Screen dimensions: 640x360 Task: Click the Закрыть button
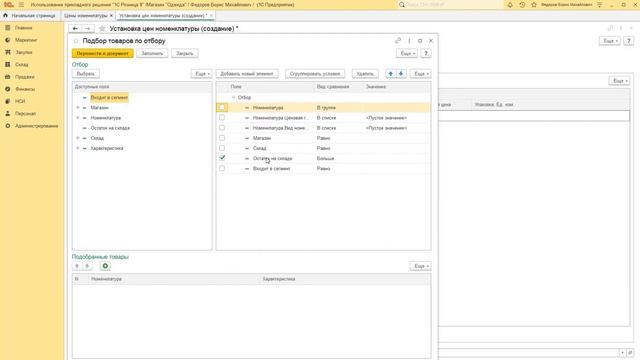[185, 53]
